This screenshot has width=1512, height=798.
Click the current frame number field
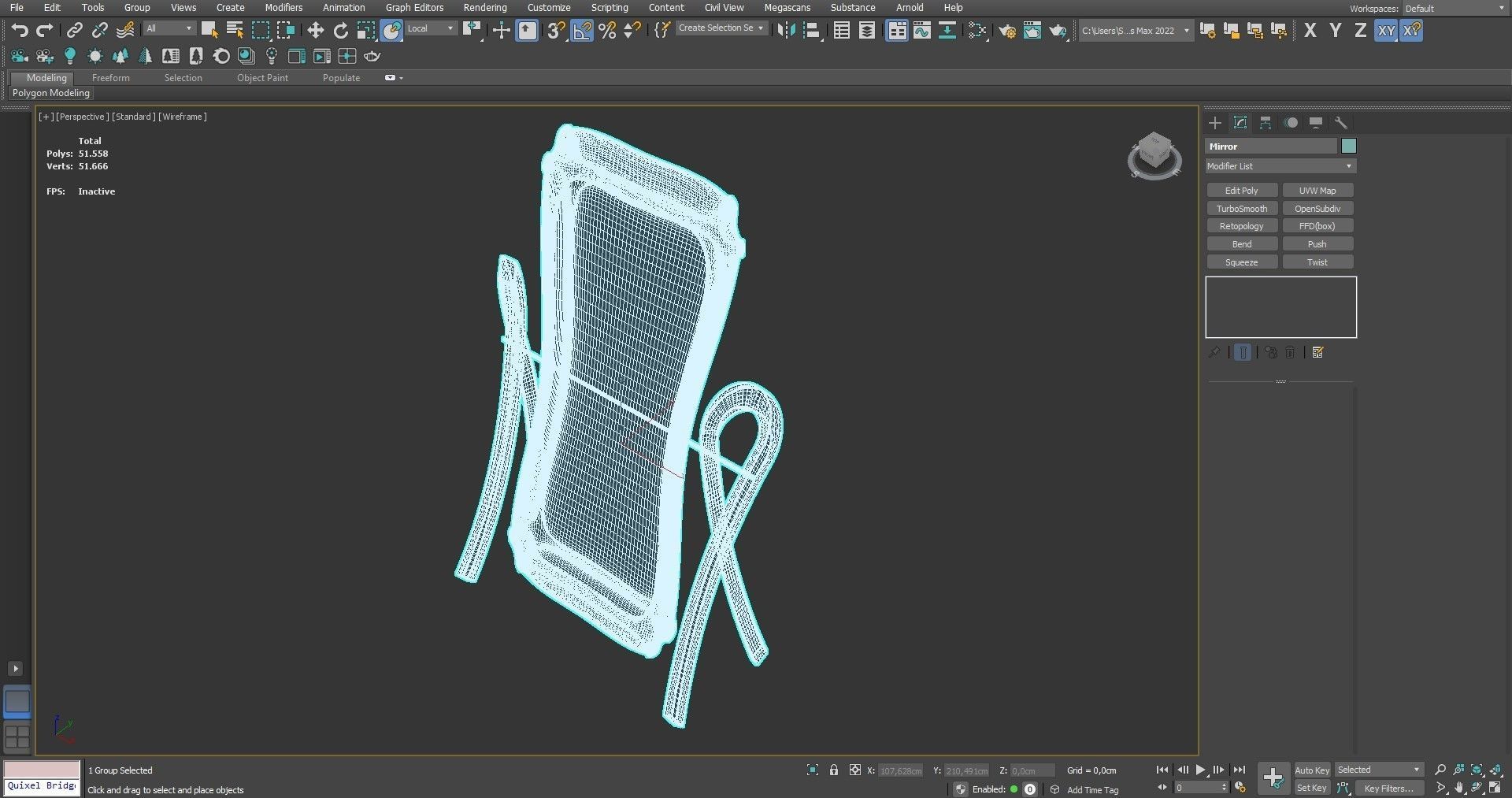[1197, 788]
